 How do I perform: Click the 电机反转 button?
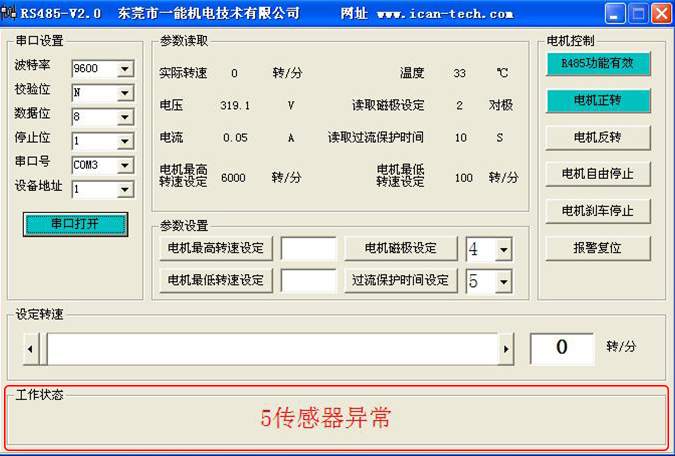click(598, 138)
